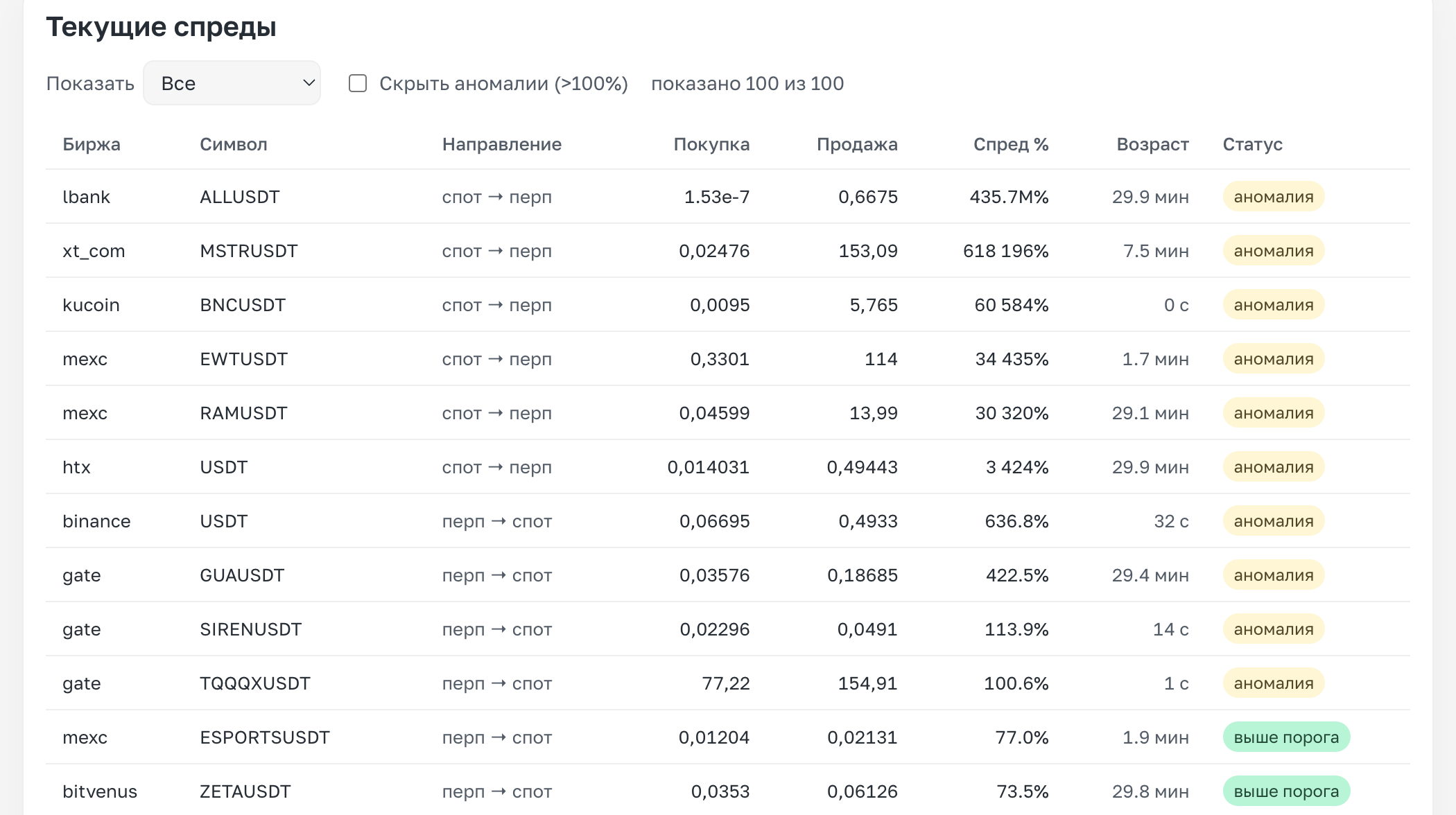Click the Возраст column header

(1152, 144)
